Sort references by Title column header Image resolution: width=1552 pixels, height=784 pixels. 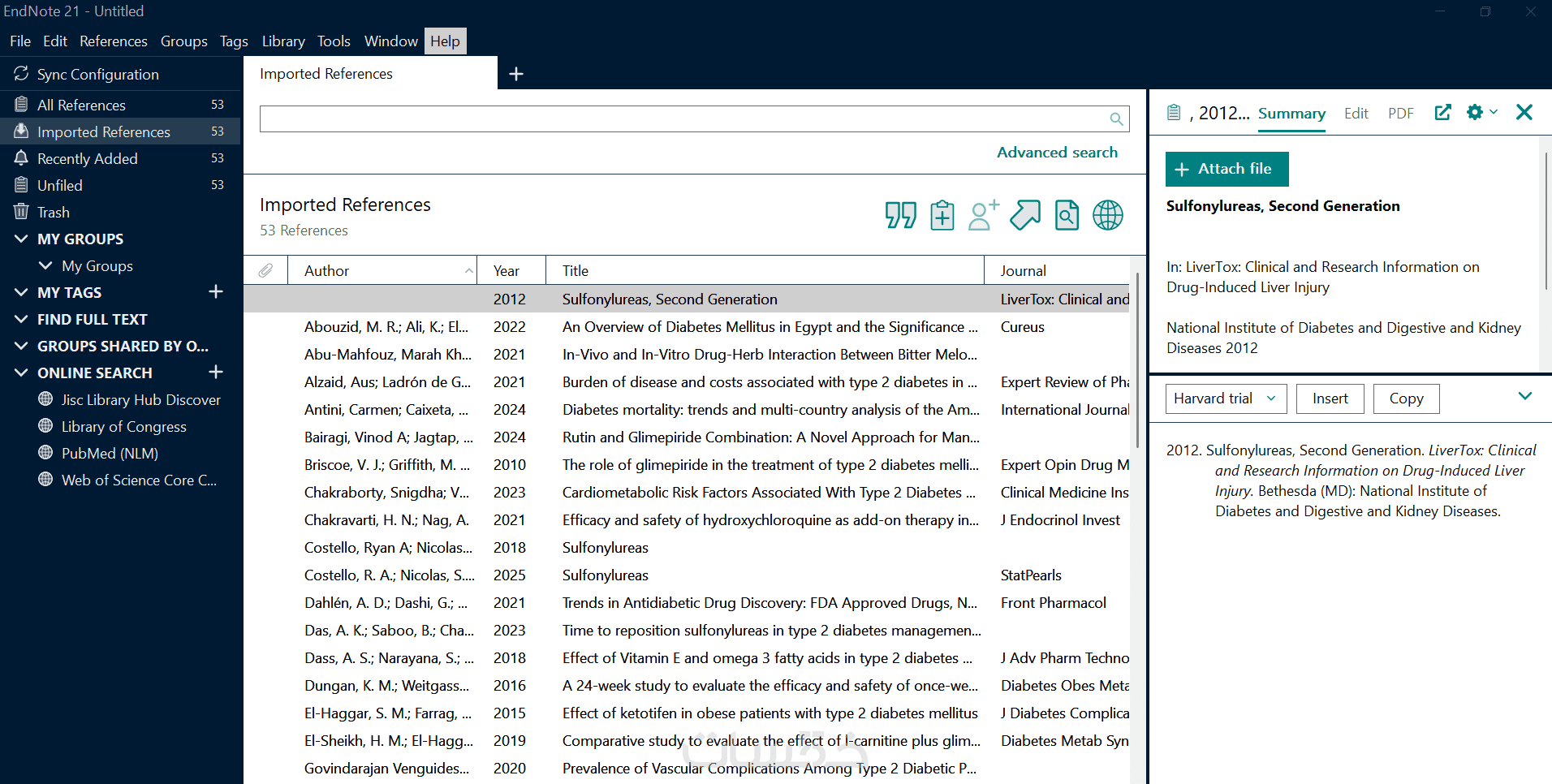pos(765,270)
